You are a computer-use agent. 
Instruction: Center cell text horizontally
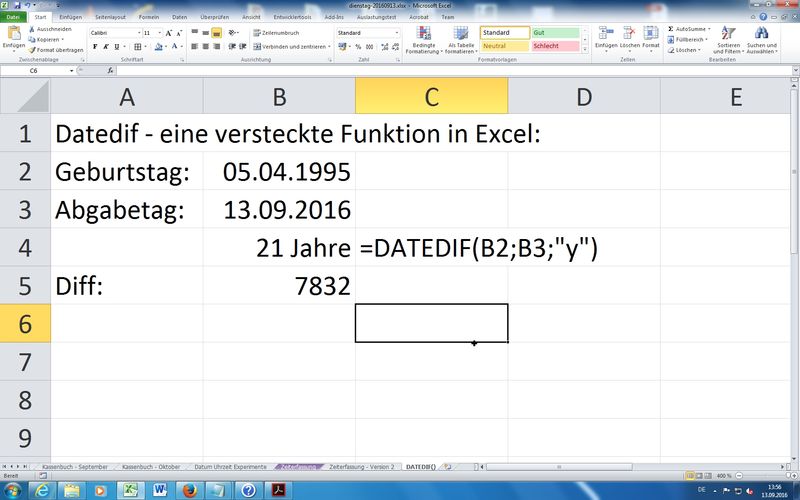(x=205, y=46)
